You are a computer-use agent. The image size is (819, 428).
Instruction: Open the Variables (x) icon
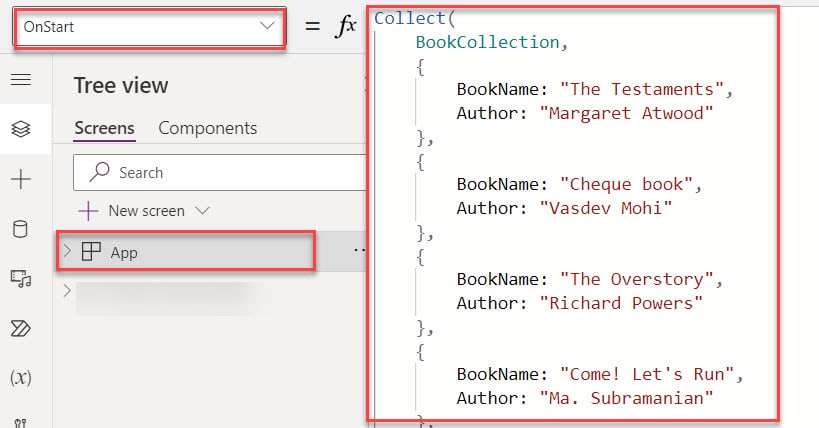[x=21, y=377]
